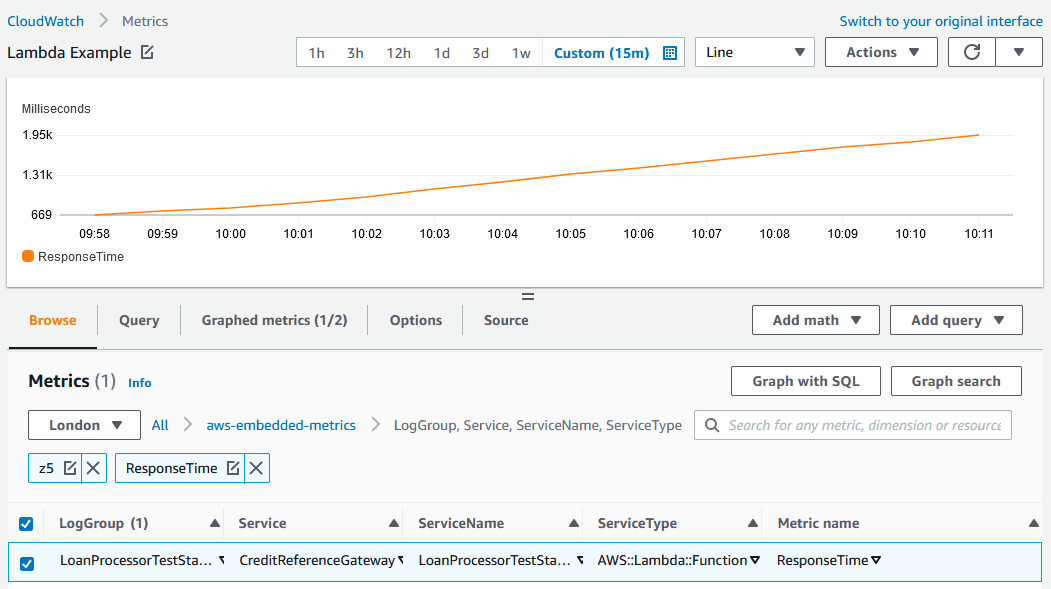Sort by the Metric name column arrow
1051x589 pixels.
point(1034,523)
